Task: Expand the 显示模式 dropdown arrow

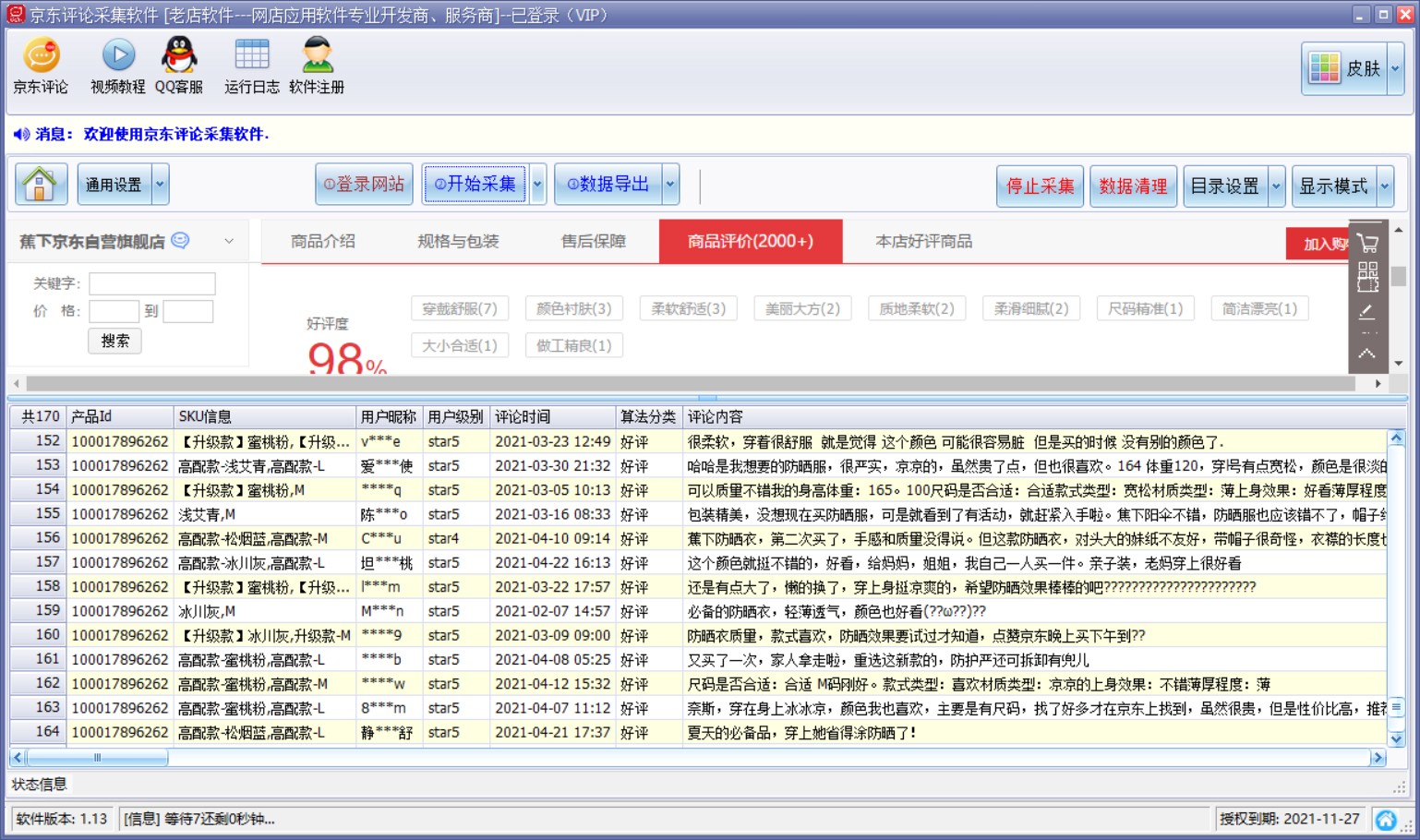Action: point(1385,186)
